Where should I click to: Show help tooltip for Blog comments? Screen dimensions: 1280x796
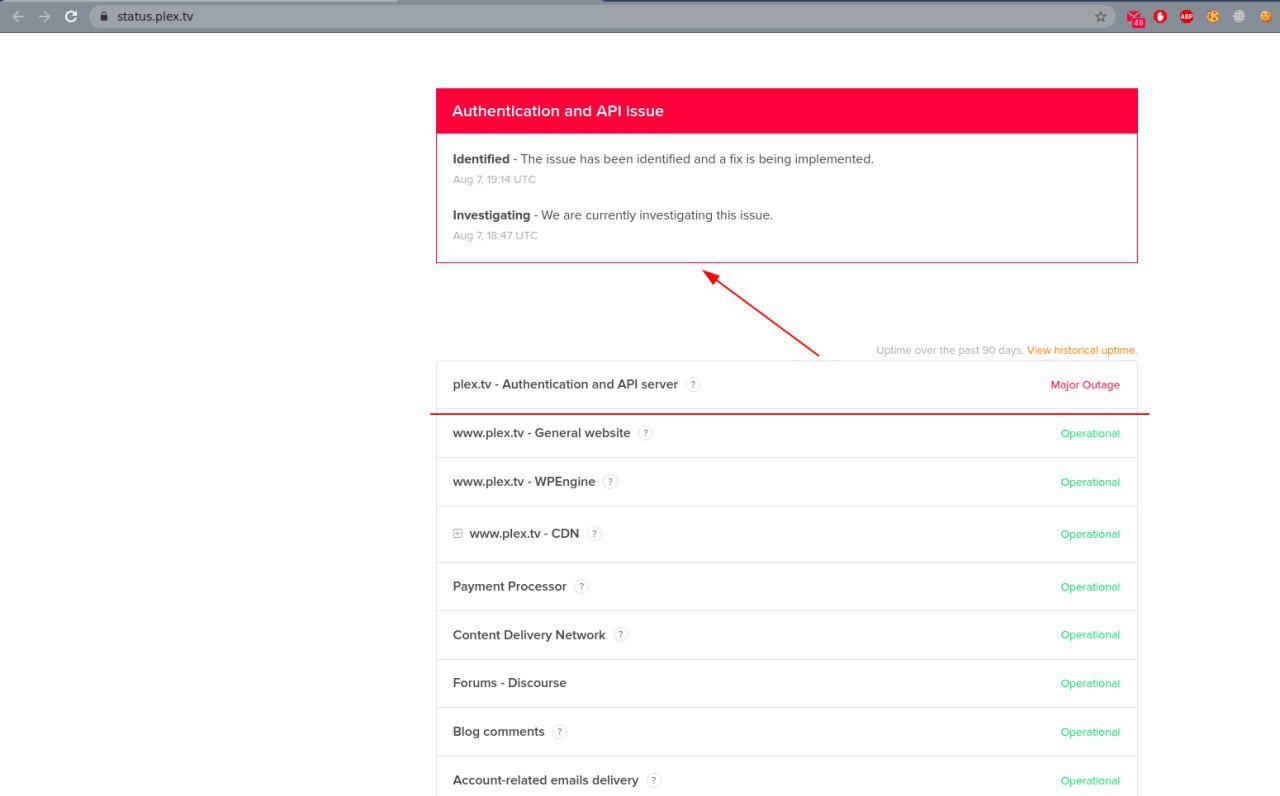(x=560, y=732)
